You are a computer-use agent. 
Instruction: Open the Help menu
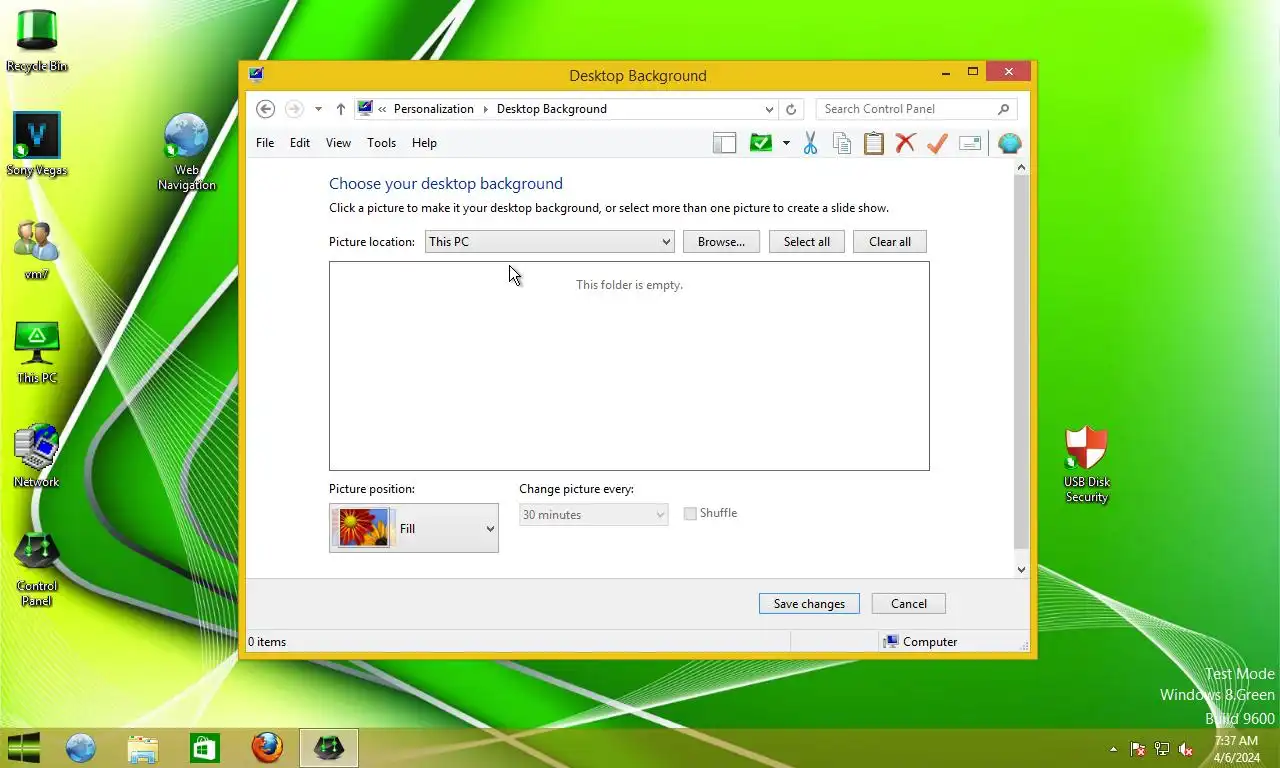(424, 143)
